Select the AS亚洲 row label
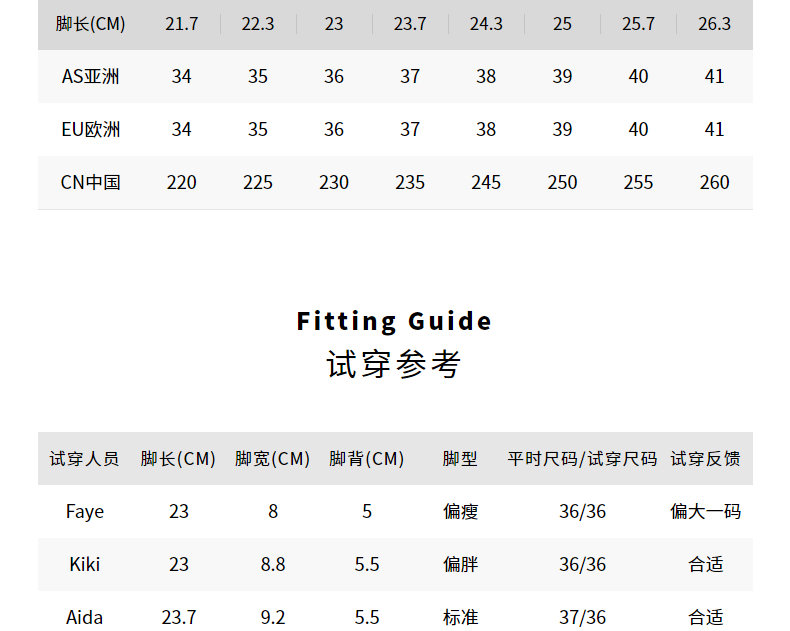 pyautogui.click(x=90, y=76)
